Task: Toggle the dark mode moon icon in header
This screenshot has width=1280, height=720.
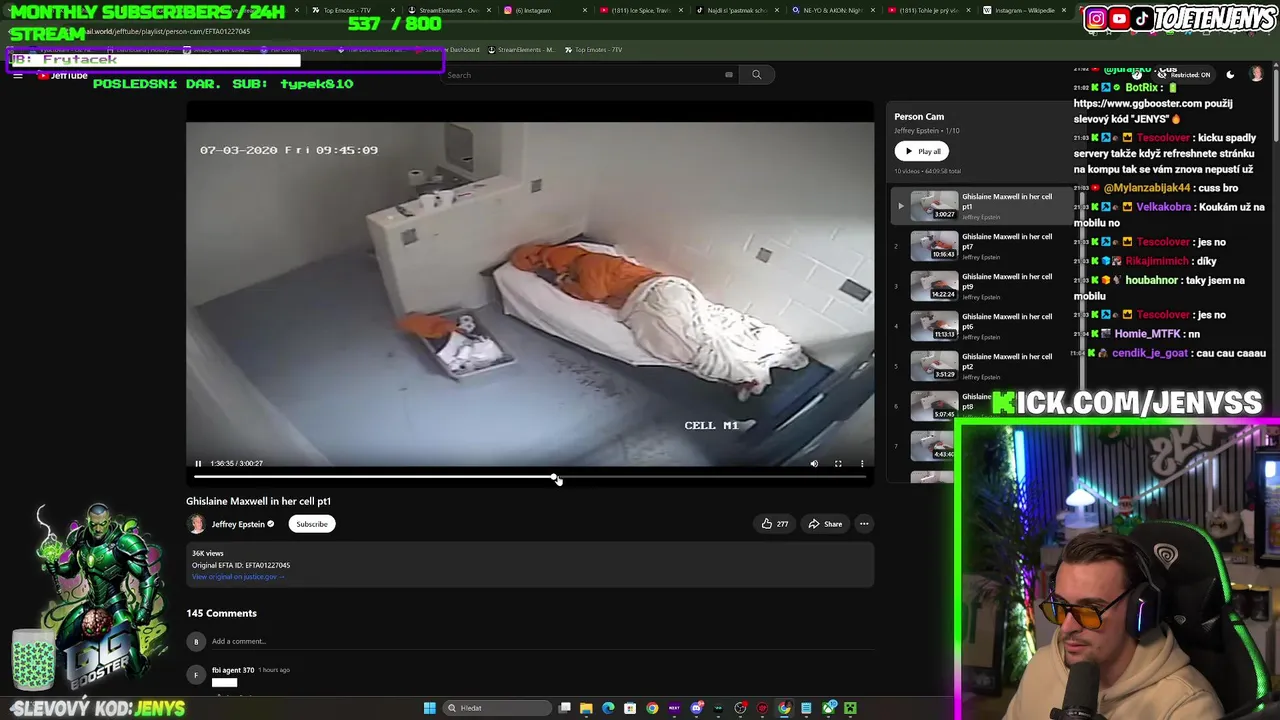Action: coord(1230,75)
